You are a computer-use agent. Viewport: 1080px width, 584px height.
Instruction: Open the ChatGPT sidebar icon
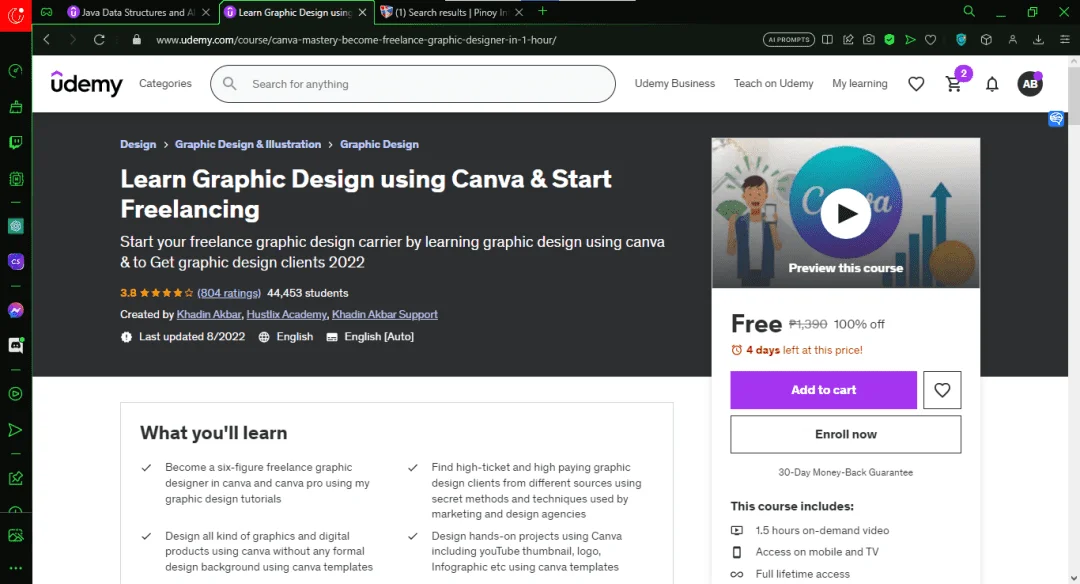click(15, 226)
